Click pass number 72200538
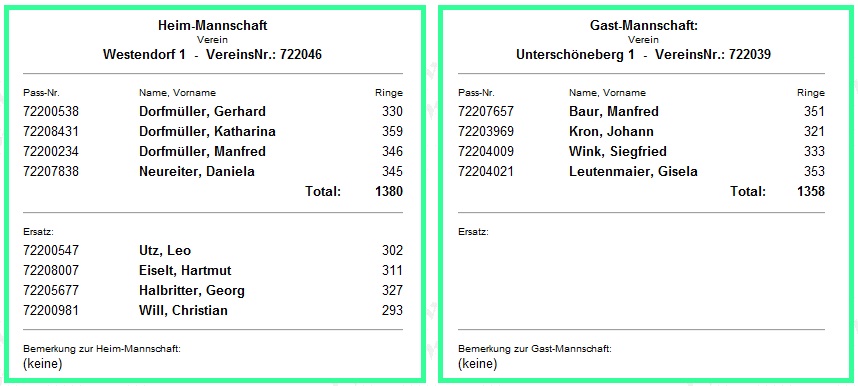The height and width of the screenshot is (386, 858). pyautogui.click(x=51, y=112)
